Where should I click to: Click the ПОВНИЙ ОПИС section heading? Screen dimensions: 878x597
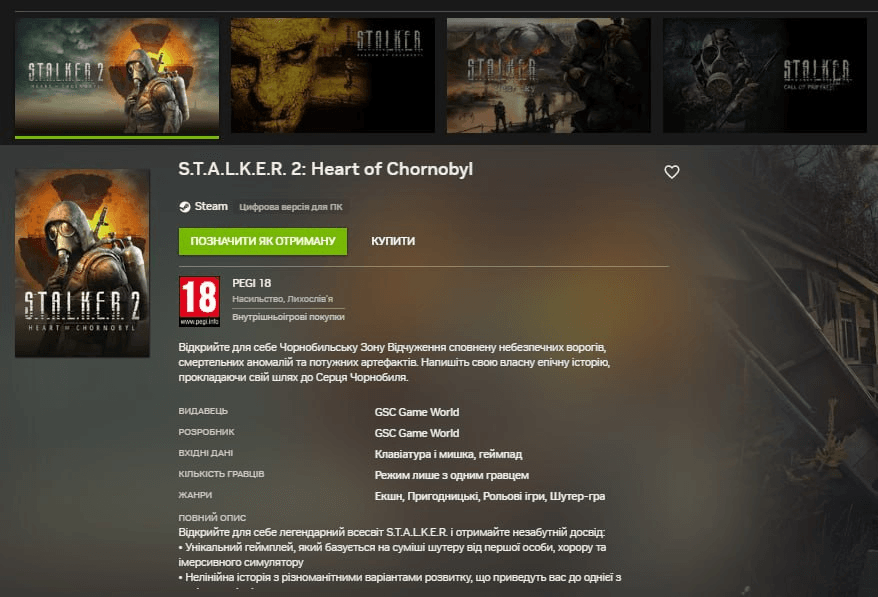coord(212,518)
